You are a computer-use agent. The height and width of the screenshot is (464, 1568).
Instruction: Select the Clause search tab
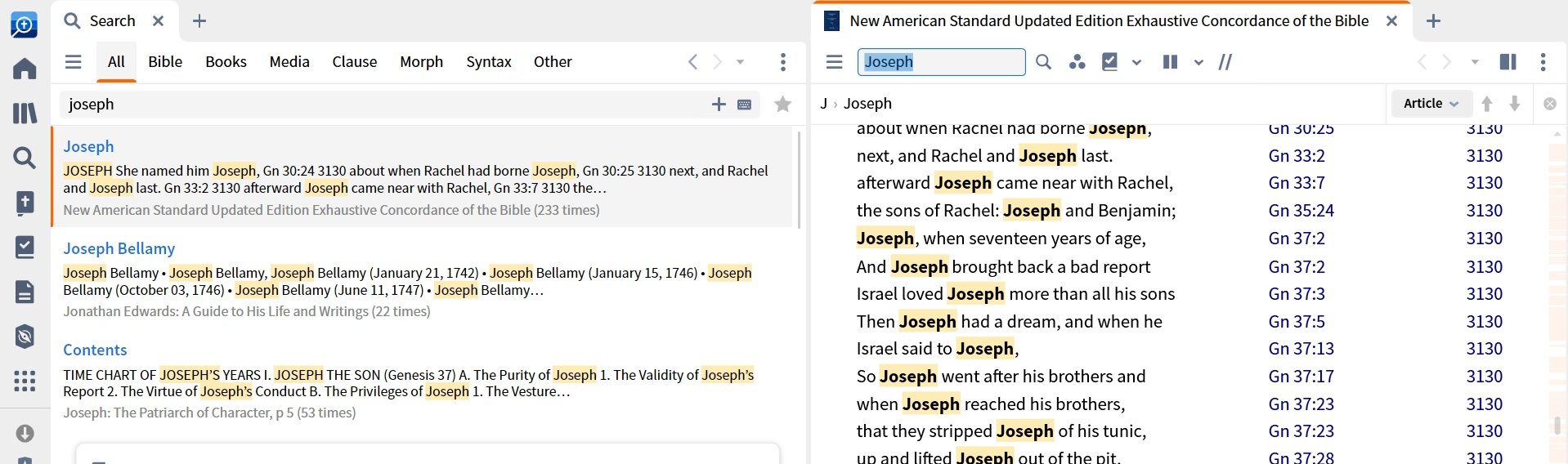[355, 62]
